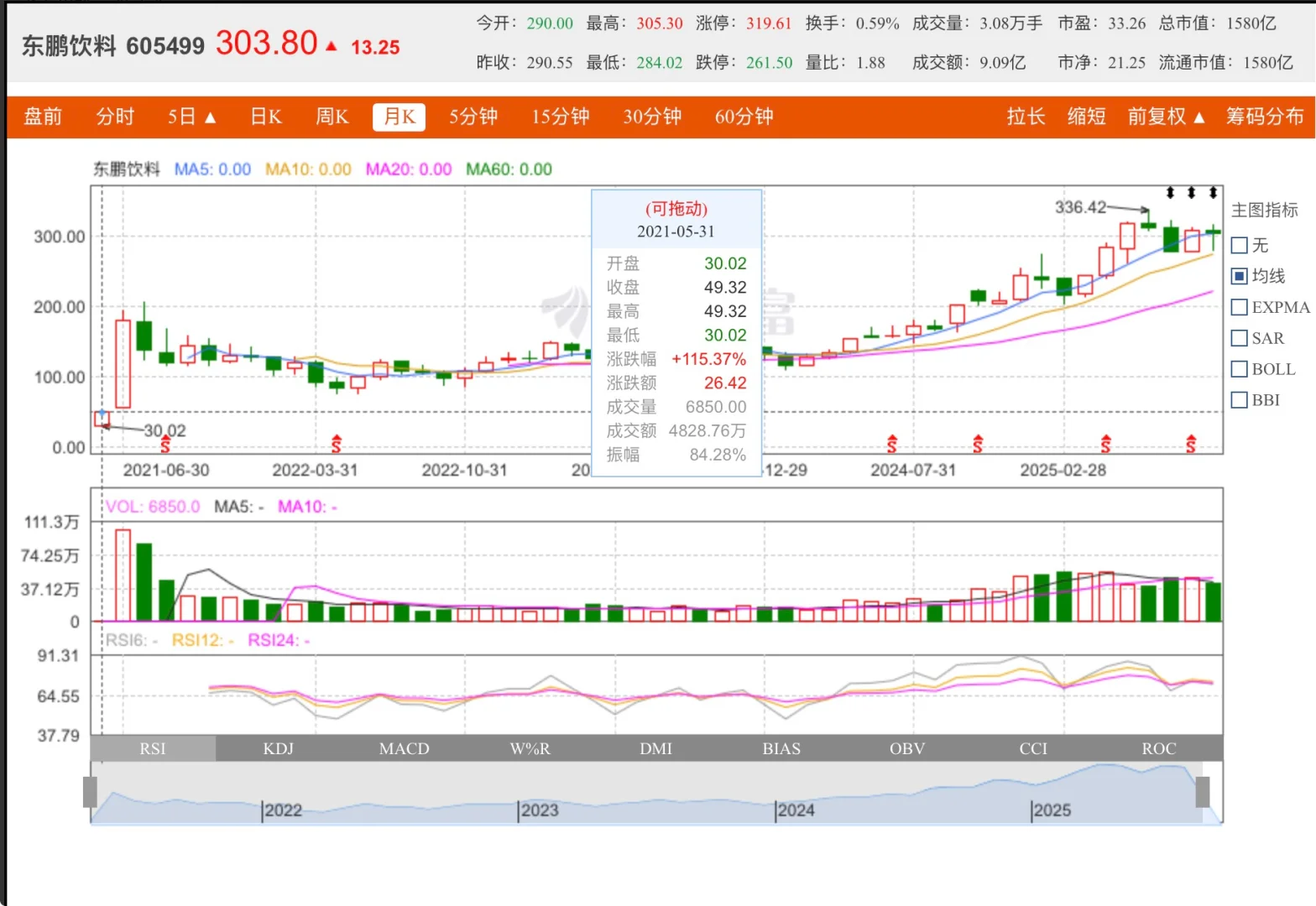1316x906 pixels.
Task: Click the 336.42 high price label
Action: coord(1080,207)
